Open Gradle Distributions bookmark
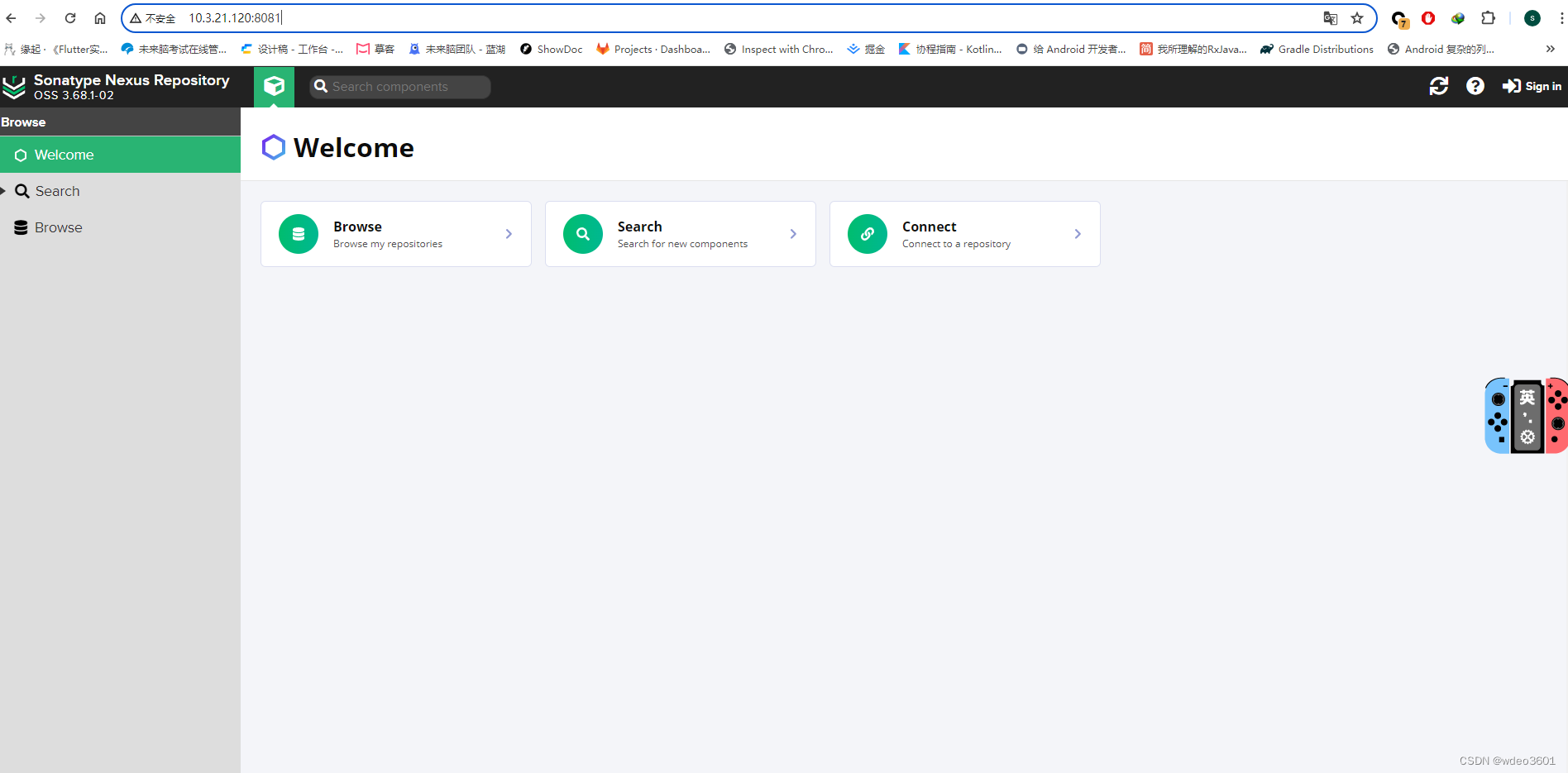Screen dimensions: 1568x773 click(x=1317, y=50)
